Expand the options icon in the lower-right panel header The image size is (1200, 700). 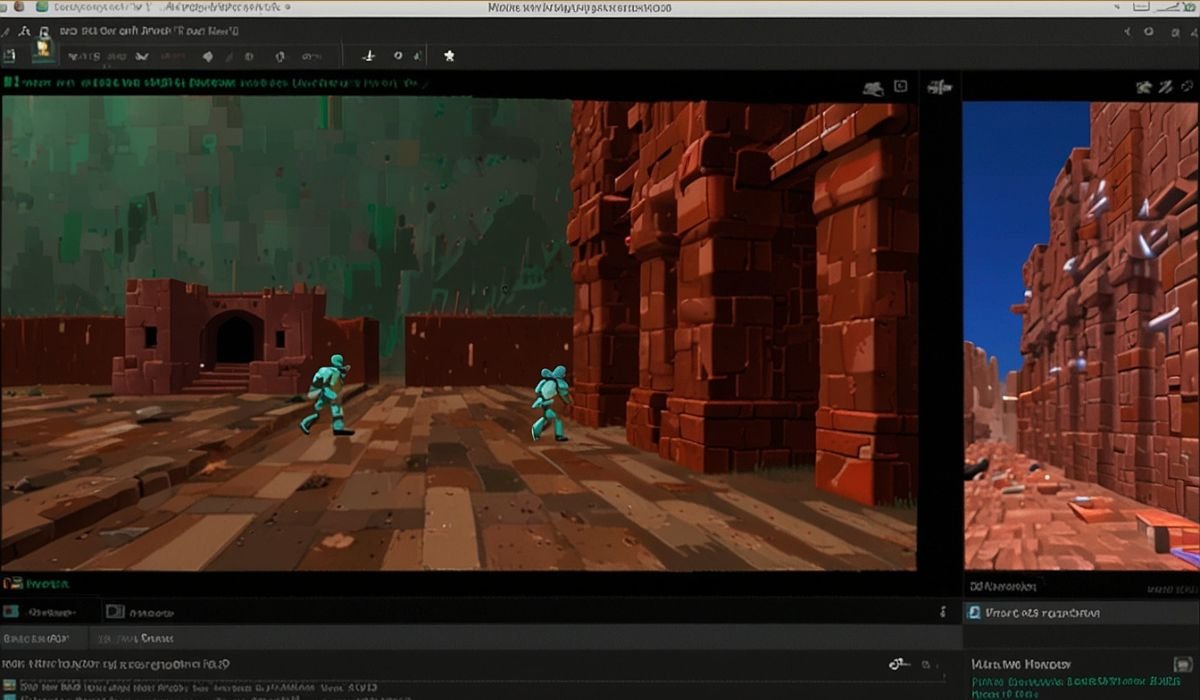coord(1182,664)
